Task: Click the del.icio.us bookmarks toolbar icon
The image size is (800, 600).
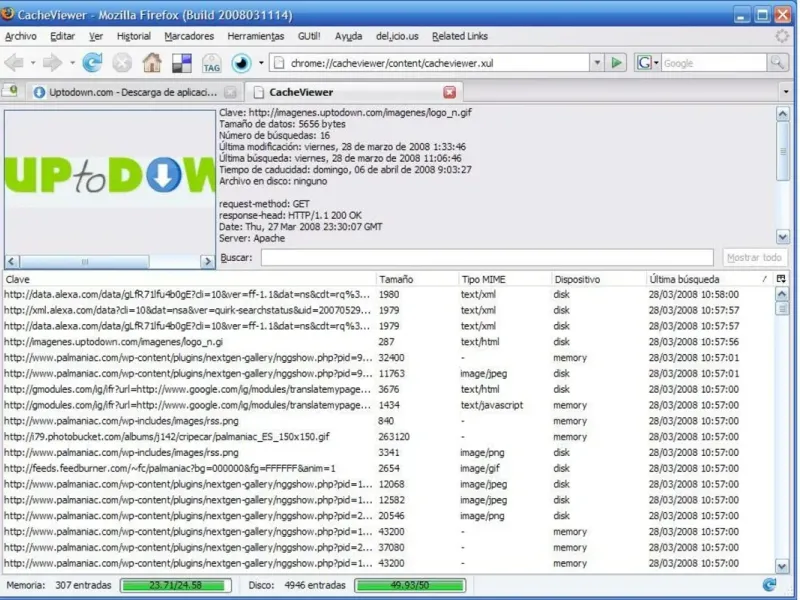Action: coord(182,63)
